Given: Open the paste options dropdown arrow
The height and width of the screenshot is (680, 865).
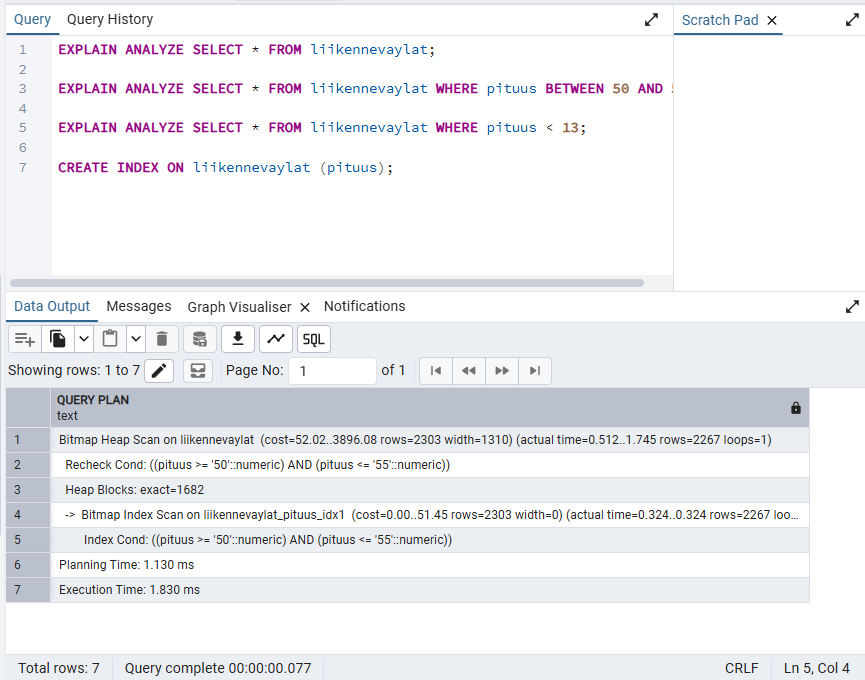Looking at the screenshot, I should 135,339.
